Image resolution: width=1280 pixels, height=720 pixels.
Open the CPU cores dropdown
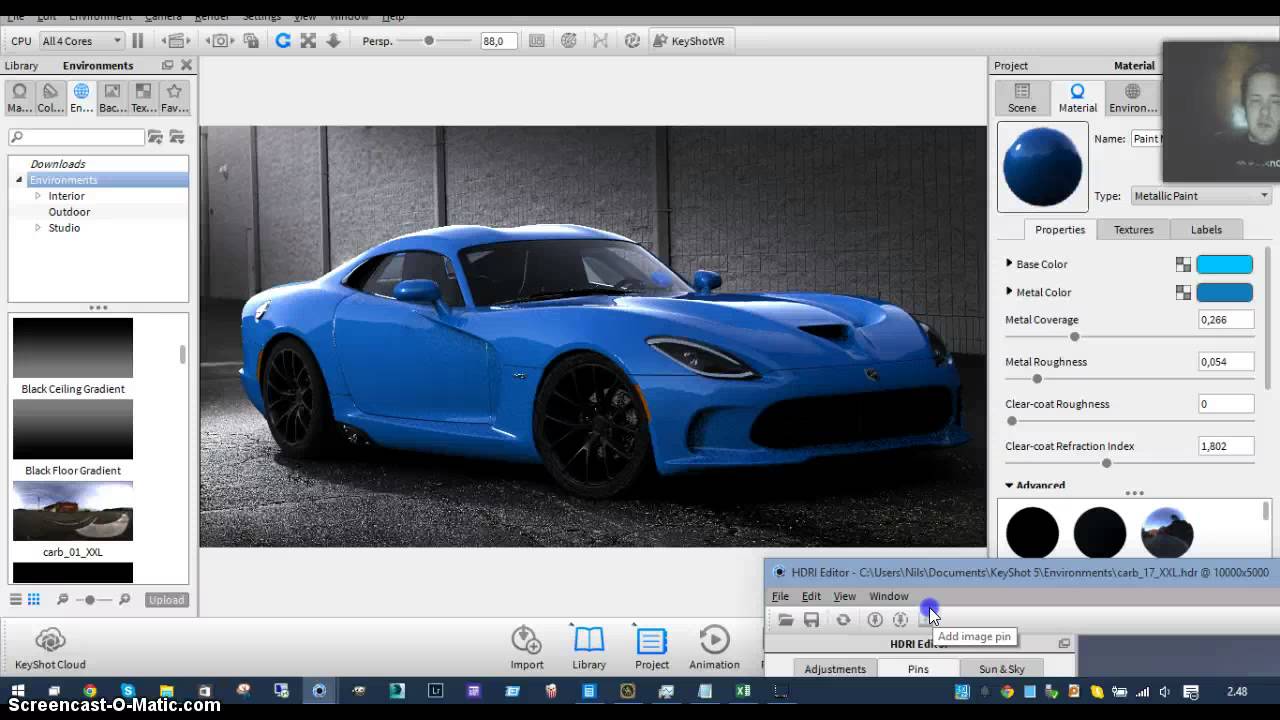[x=82, y=41]
